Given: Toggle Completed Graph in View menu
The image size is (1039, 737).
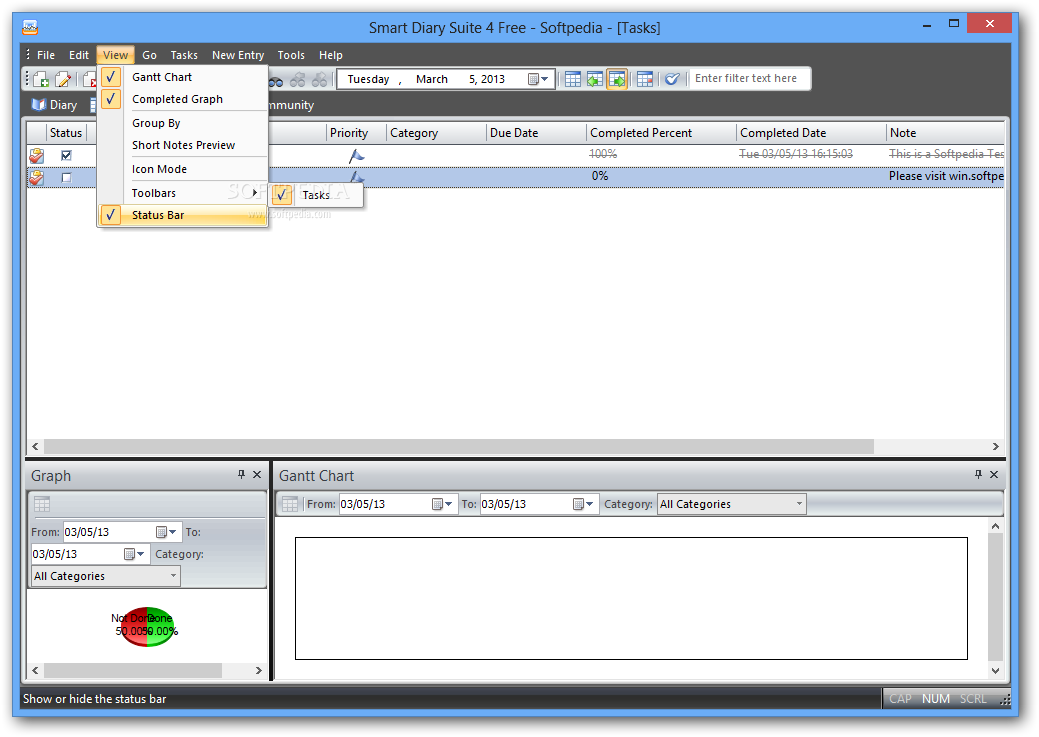Looking at the screenshot, I should click(183, 99).
